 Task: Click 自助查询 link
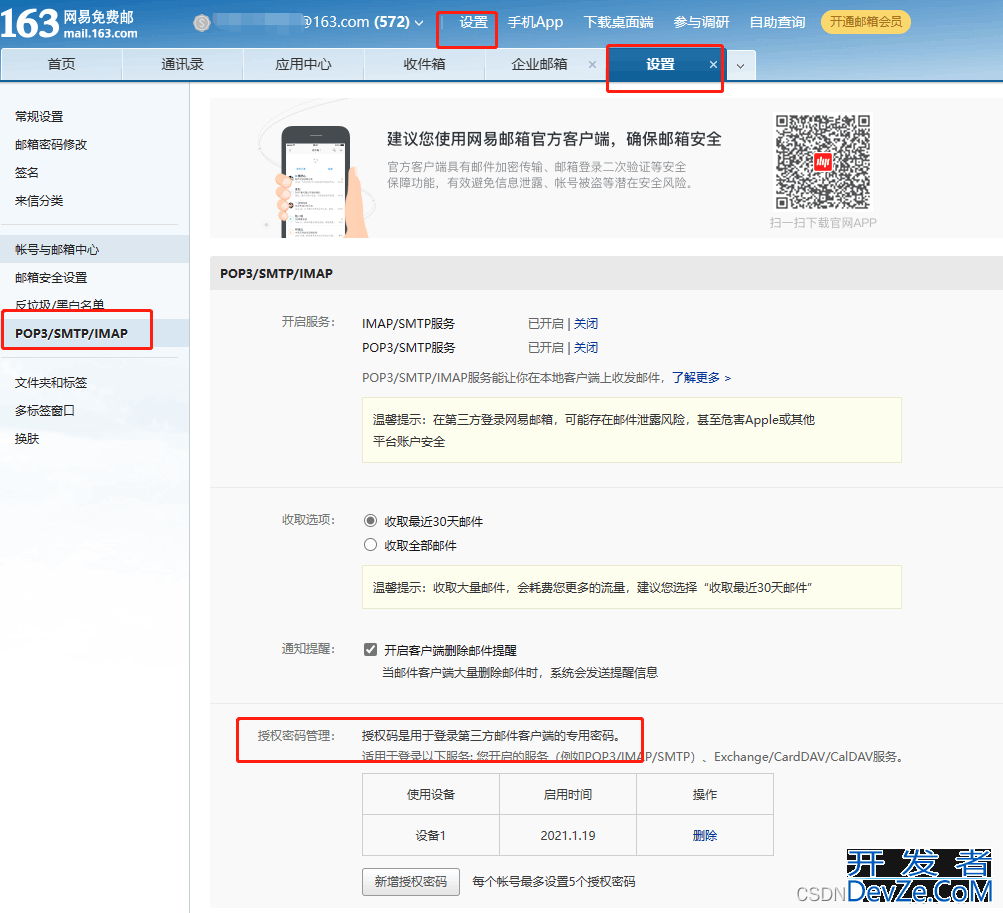(x=777, y=22)
